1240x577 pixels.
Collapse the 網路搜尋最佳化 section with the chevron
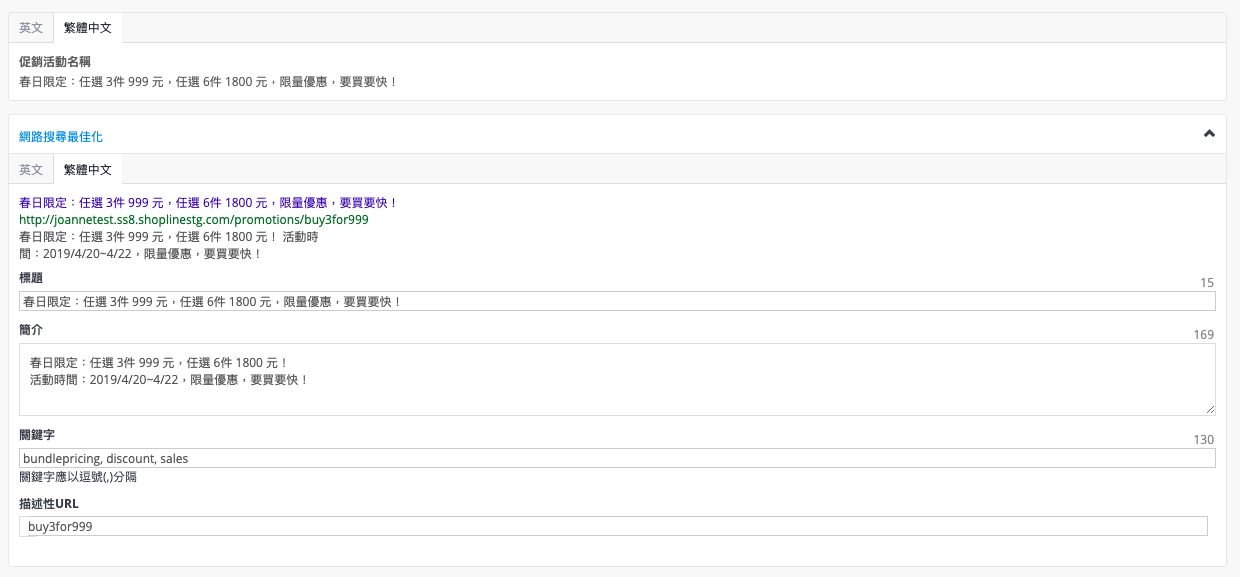(x=1209, y=134)
